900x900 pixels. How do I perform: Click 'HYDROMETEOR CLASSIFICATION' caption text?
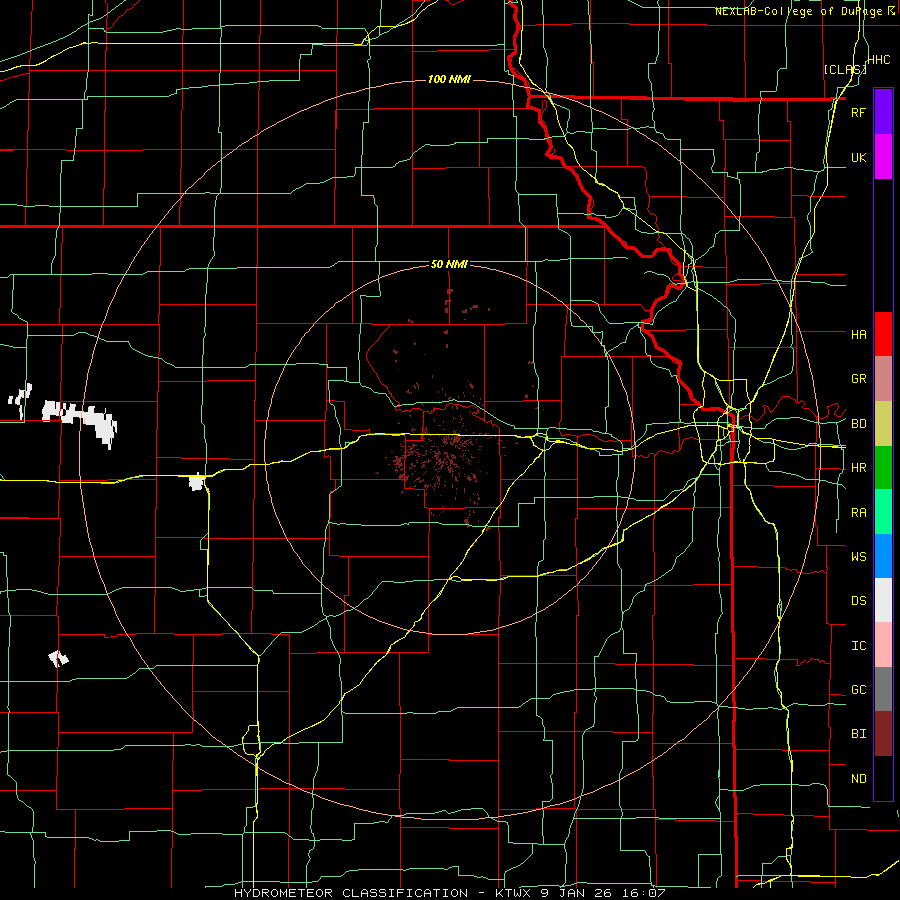click(351, 893)
